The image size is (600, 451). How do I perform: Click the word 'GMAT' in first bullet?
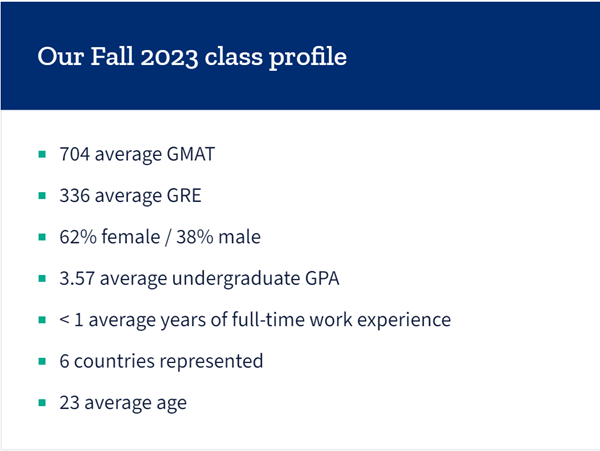pos(191,154)
